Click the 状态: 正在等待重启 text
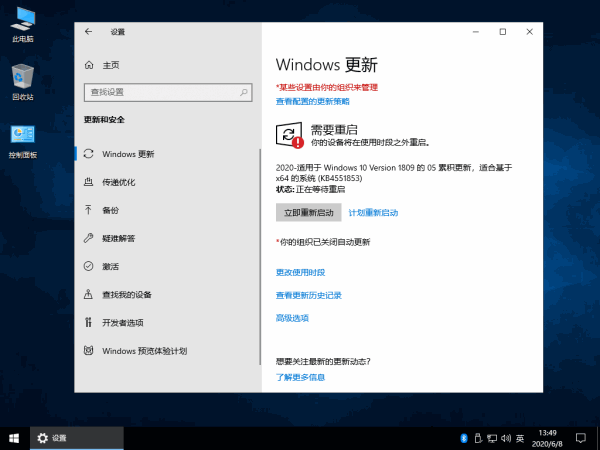 pos(310,189)
